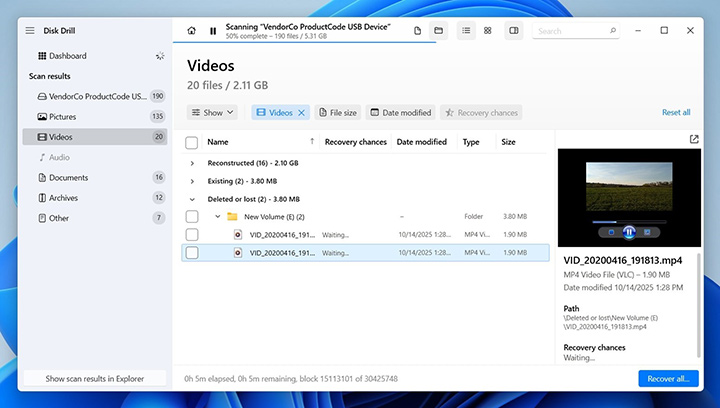Remove the Videos filter with X

301,113
